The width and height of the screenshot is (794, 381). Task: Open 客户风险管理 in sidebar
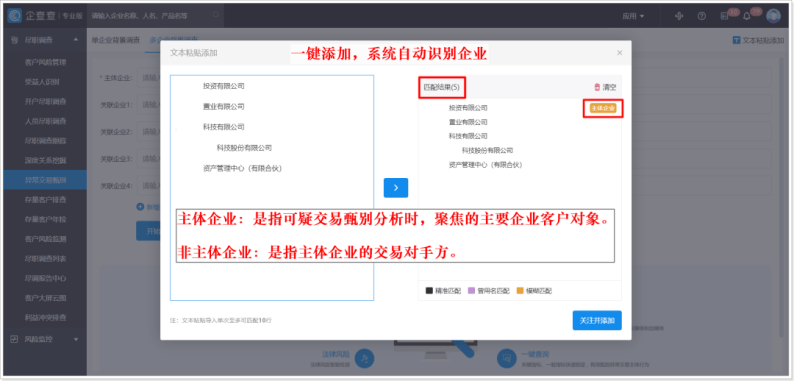pos(46,62)
